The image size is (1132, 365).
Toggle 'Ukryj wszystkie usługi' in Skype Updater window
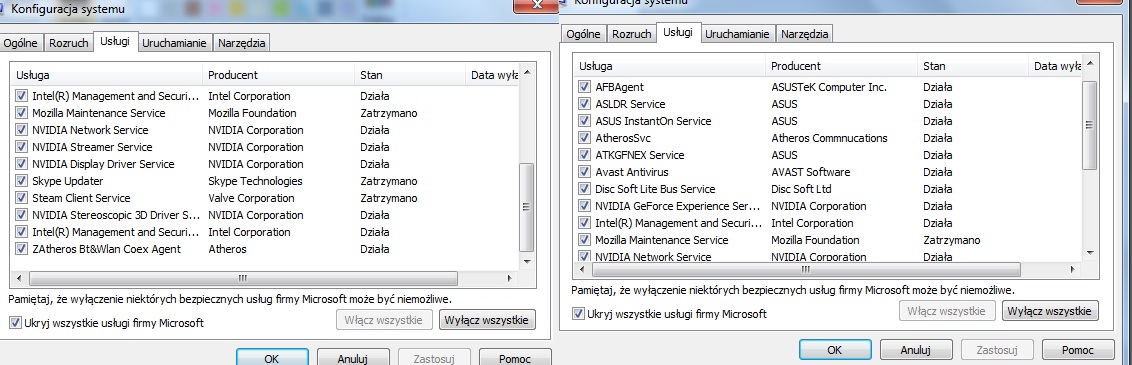(15, 322)
